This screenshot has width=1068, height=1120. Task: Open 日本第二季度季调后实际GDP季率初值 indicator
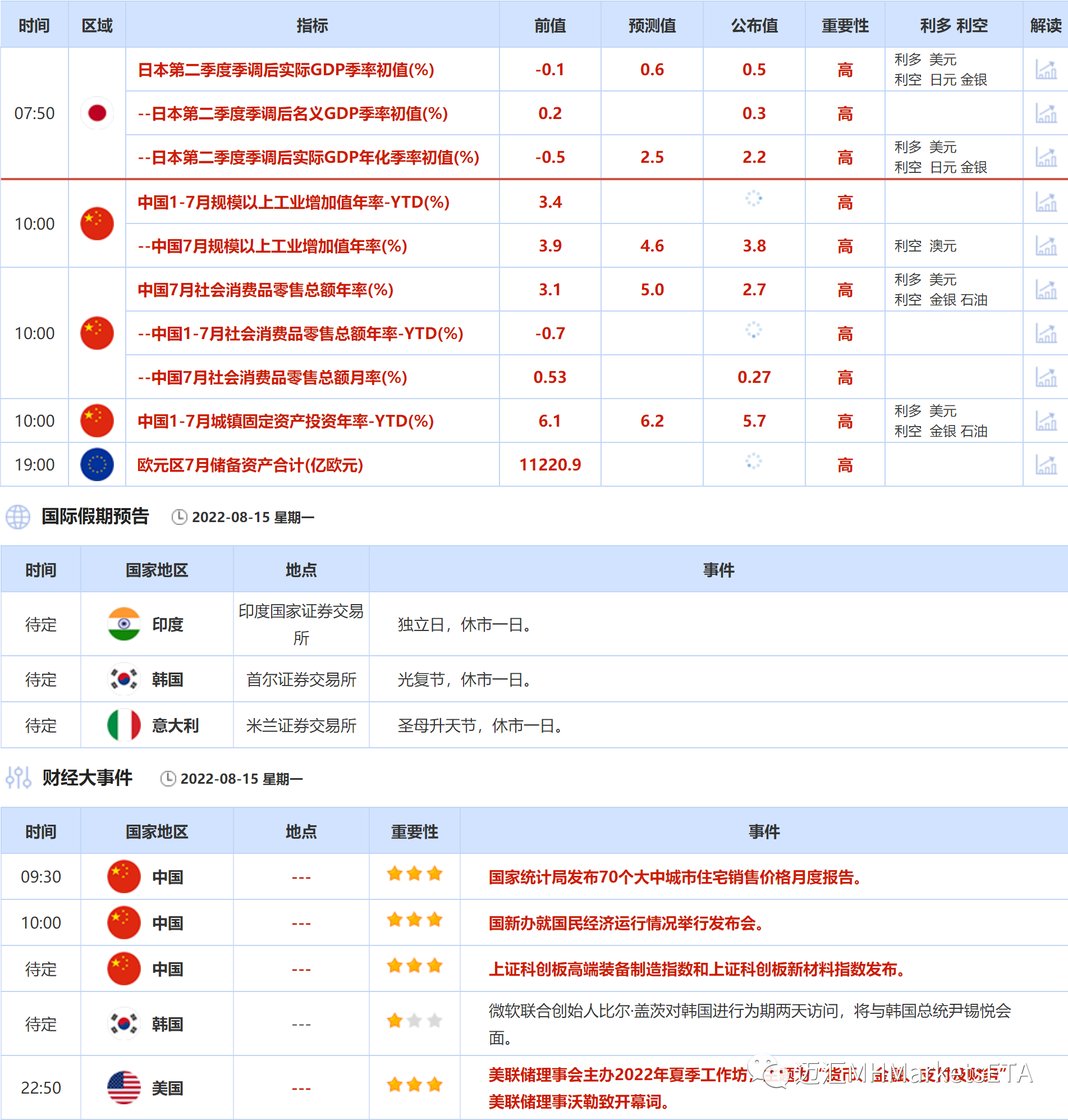[286, 70]
